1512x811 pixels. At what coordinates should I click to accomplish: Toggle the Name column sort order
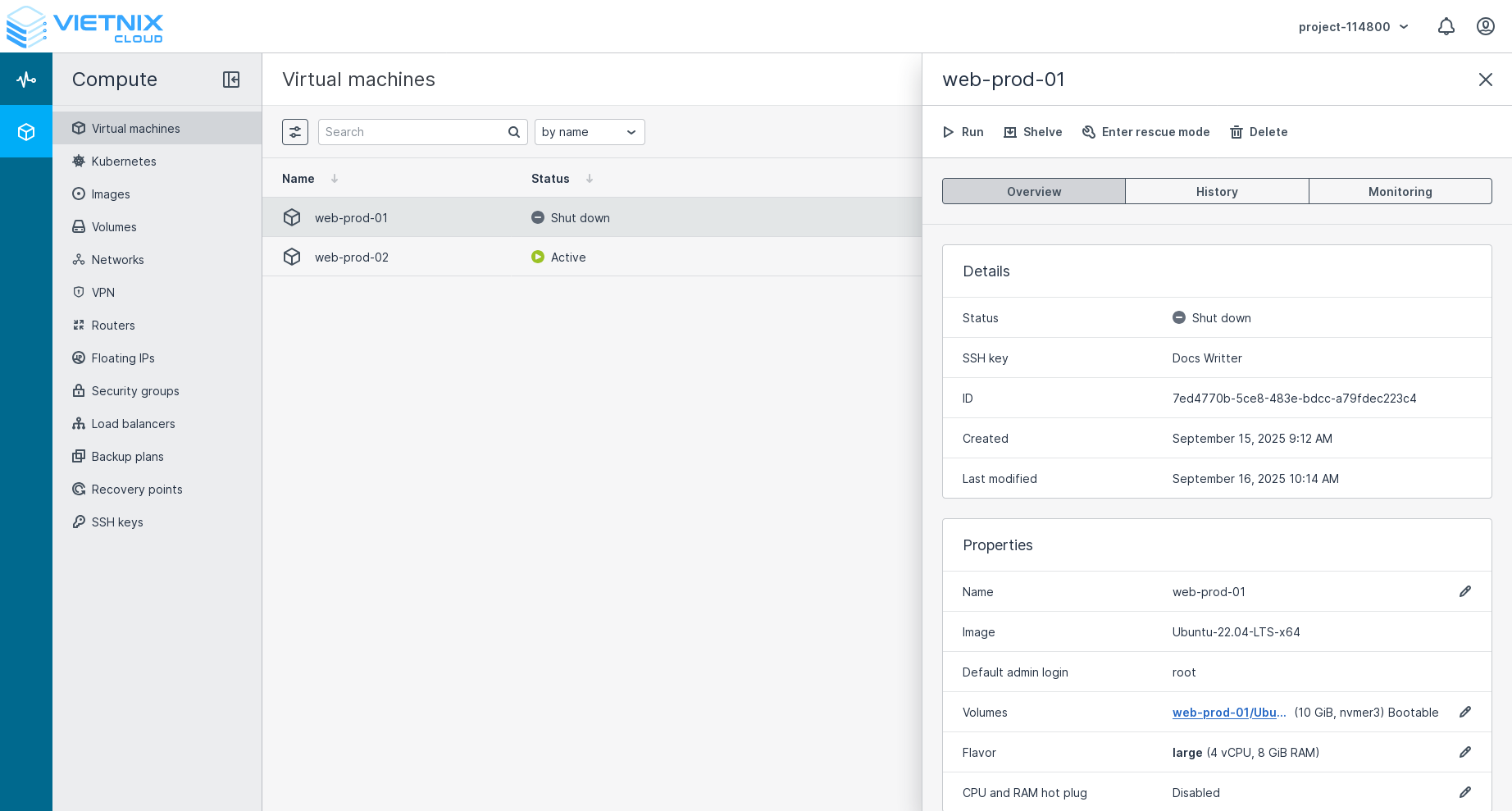tap(334, 178)
